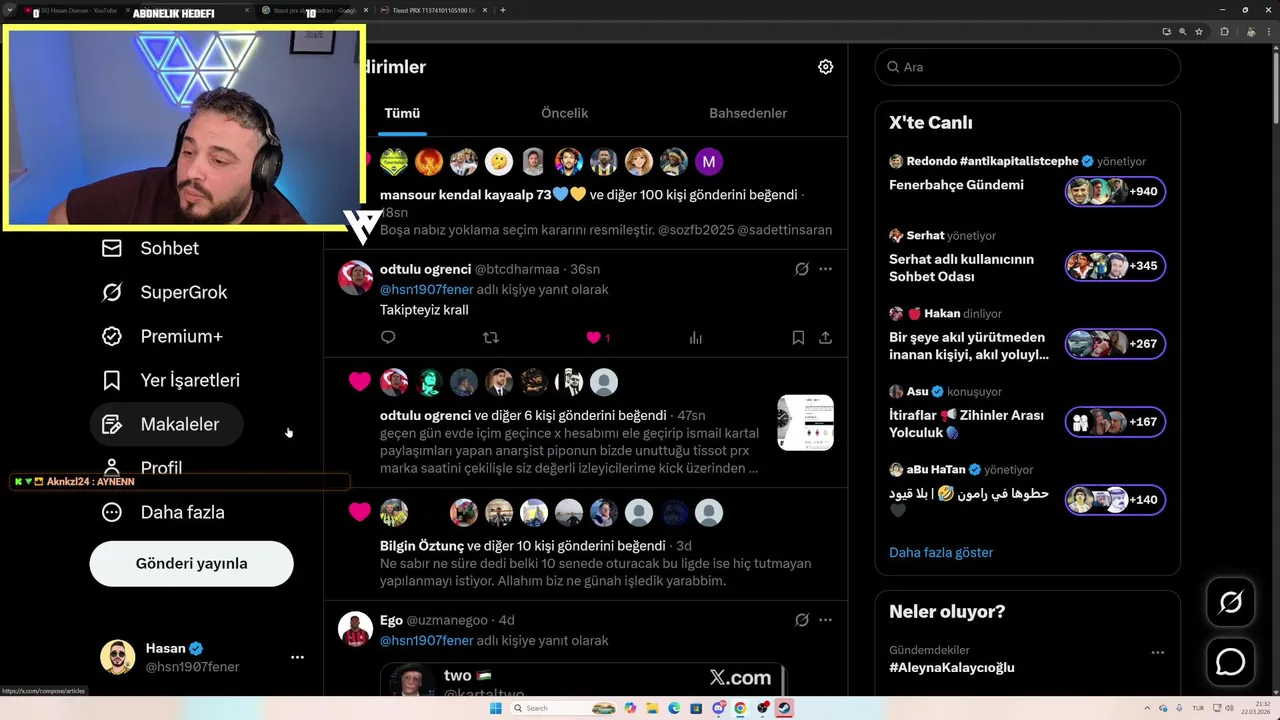
Task: Click @hsn1907fener link in Ego's reply
Action: pyautogui.click(x=426, y=641)
